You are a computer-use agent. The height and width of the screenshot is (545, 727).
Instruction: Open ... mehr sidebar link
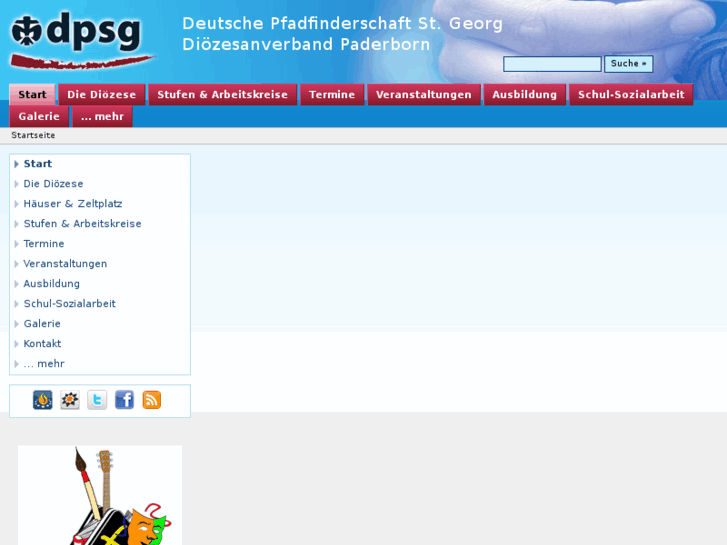tap(44, 364)
